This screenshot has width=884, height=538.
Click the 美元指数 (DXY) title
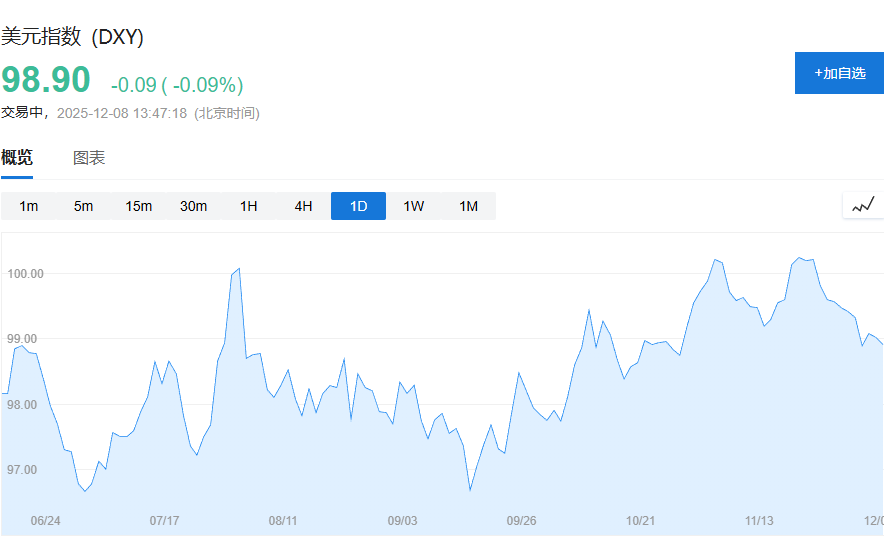click(x=72, y=37)
